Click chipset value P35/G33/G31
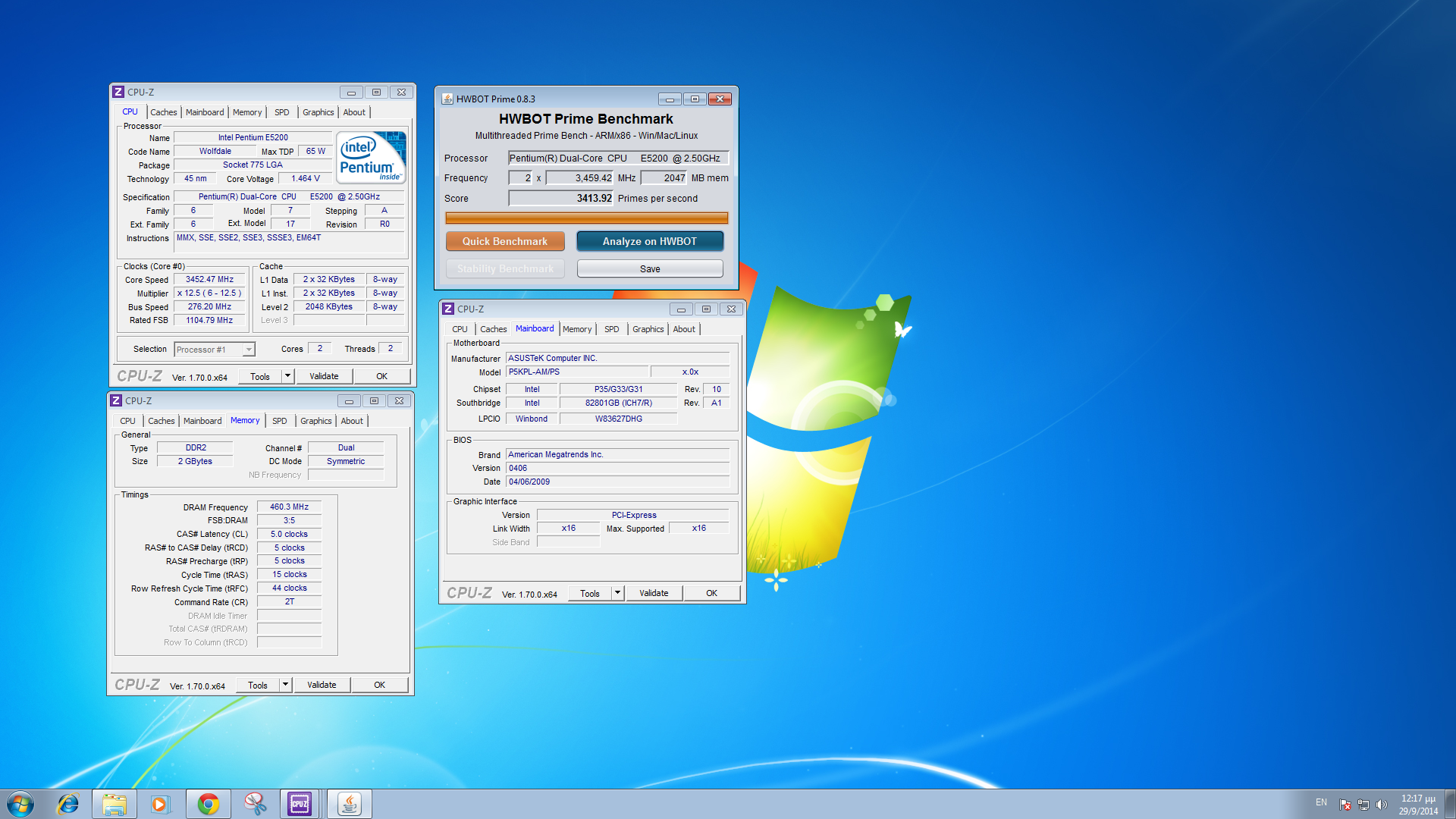This screenshot has height=819, width=1456. [x=618, y=389]
